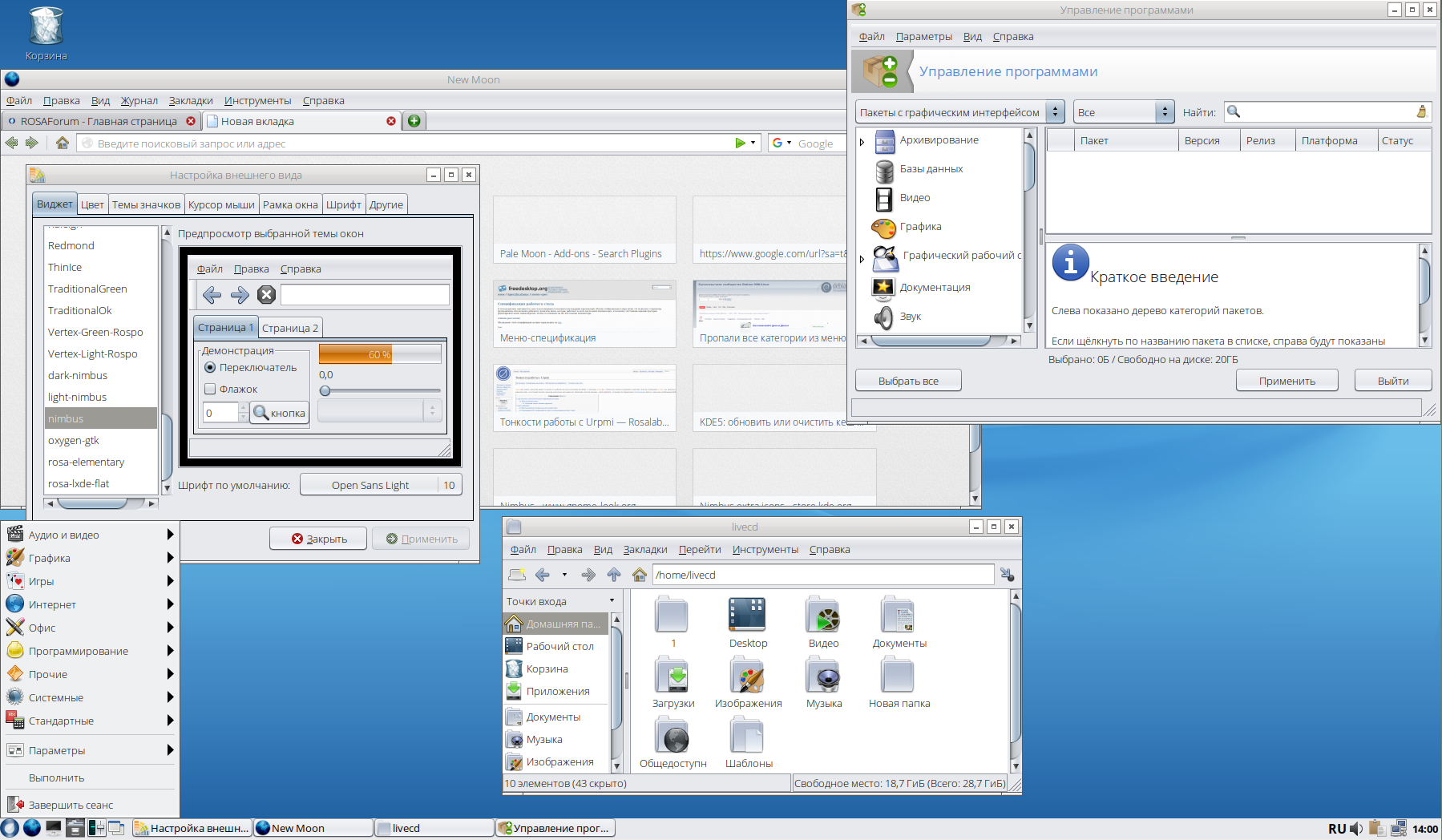Click the Выбрать все button
Screen dimensions: 1442x840
(907, 381)
